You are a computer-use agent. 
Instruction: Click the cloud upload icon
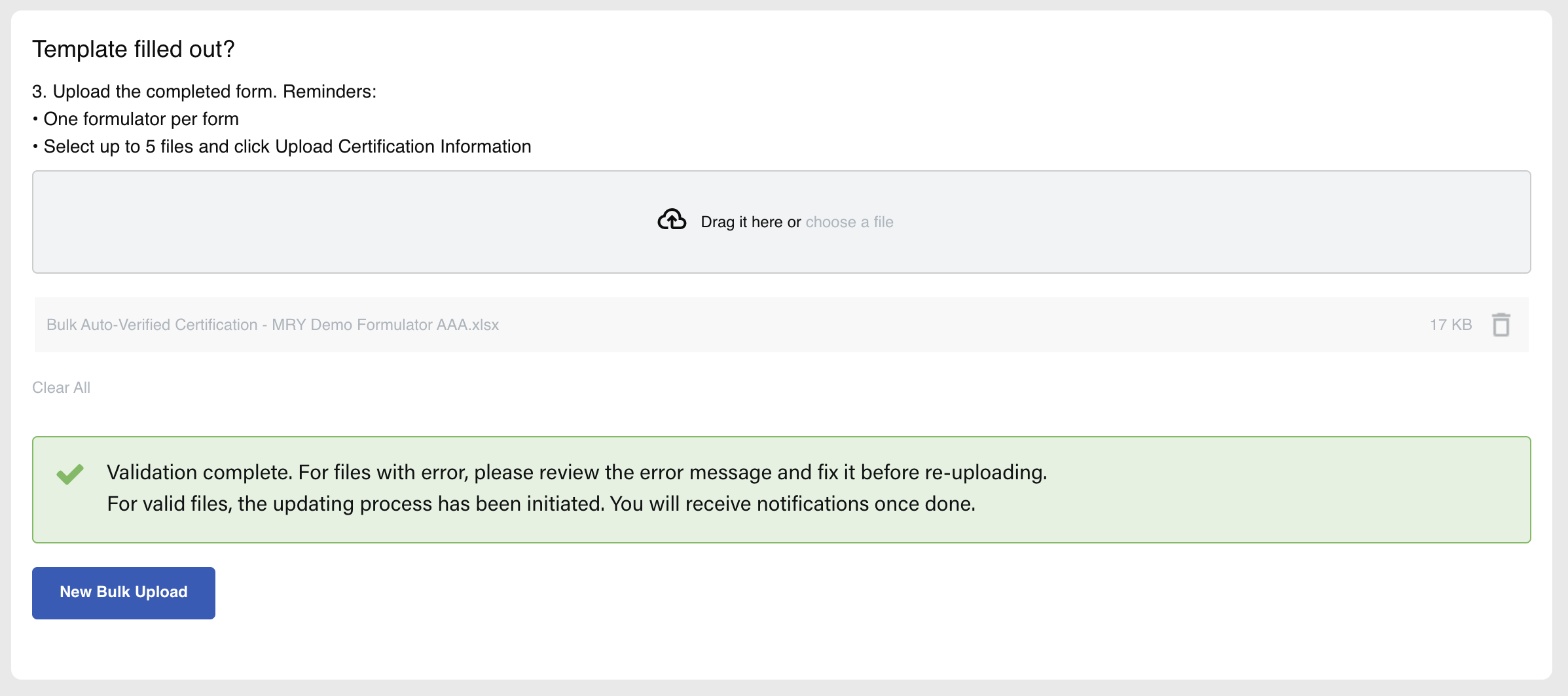(x=672, y=220)
